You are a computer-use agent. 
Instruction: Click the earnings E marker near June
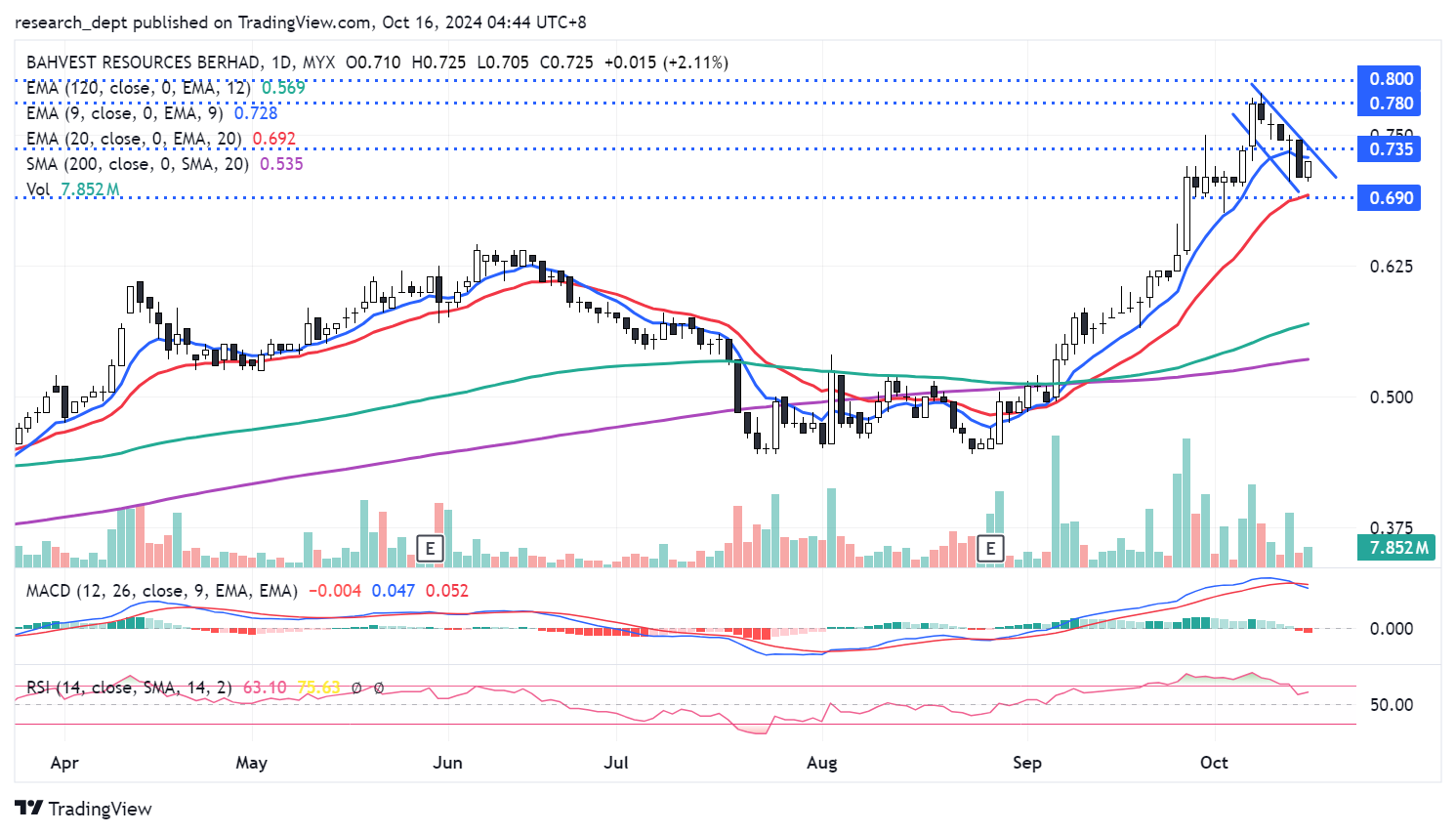(430, 548)
